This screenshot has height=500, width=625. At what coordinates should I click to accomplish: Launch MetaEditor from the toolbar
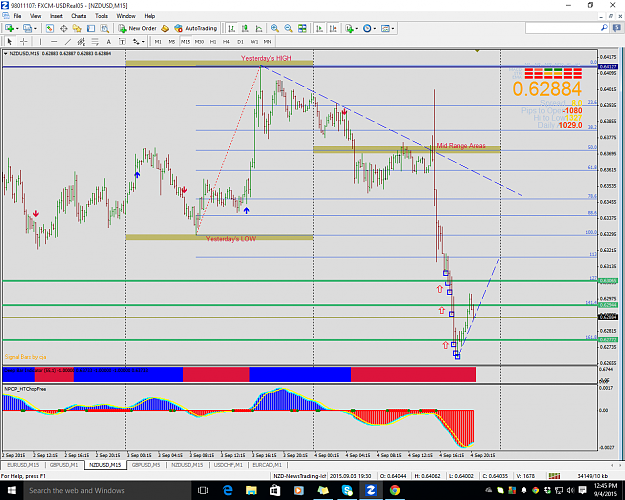click(165, 28)
